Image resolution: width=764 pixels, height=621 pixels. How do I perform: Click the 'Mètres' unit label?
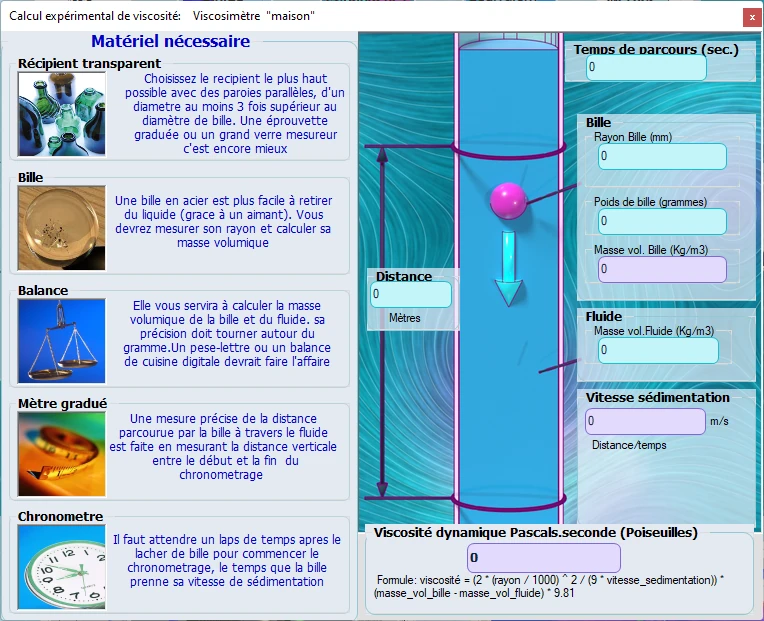pyautogui.click(x=404, y=318)
